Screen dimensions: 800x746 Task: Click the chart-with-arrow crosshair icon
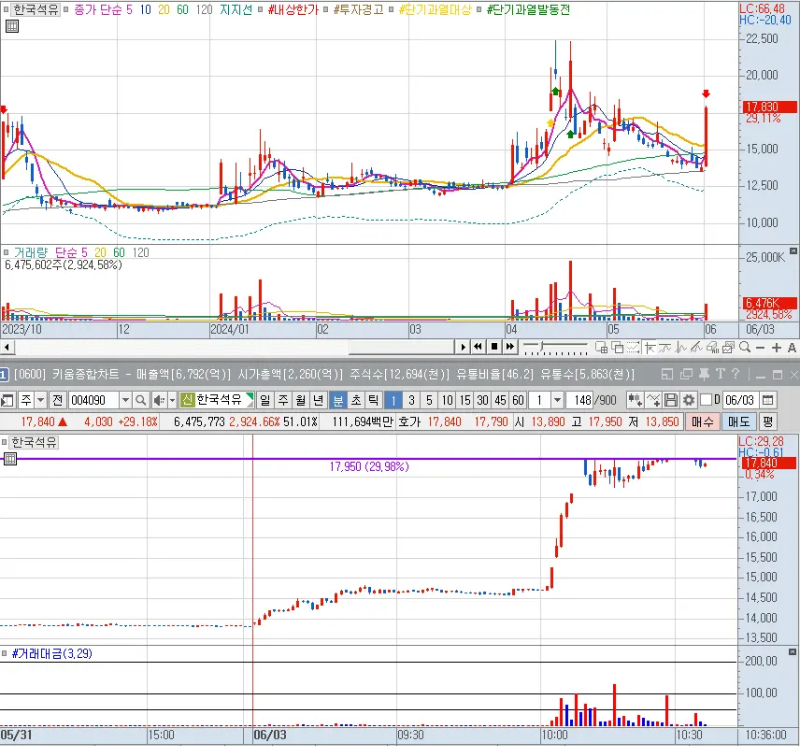point(649,347)
